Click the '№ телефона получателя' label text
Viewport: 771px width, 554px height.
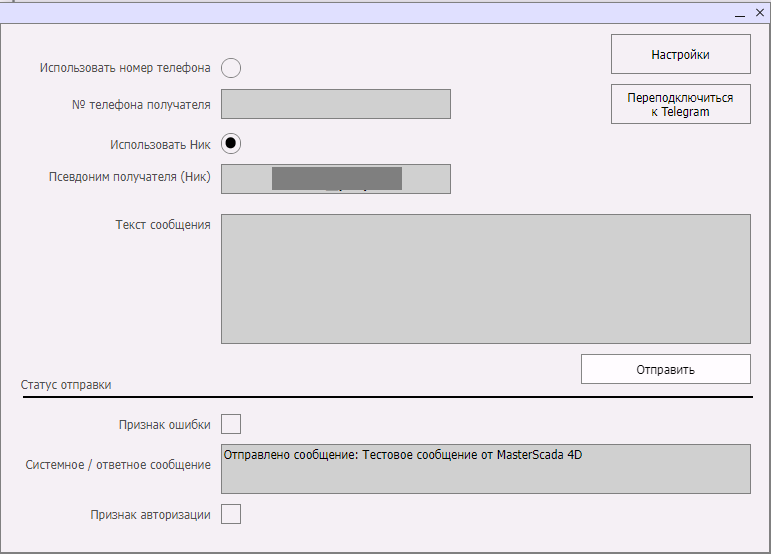click(x=141, y=103)
